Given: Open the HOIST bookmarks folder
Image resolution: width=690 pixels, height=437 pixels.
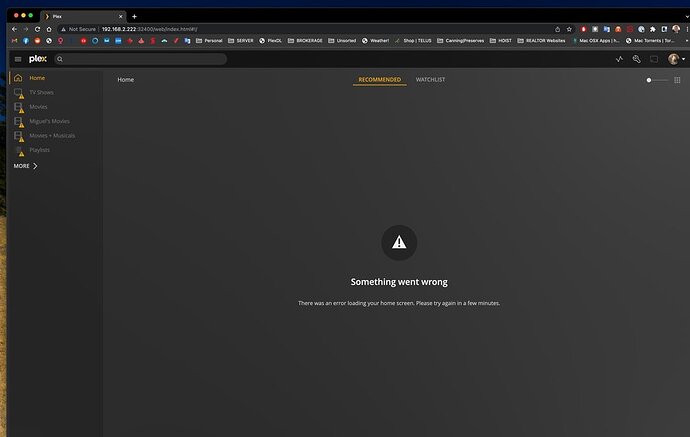Looking at the screenshot, I should tap(501, 40).
